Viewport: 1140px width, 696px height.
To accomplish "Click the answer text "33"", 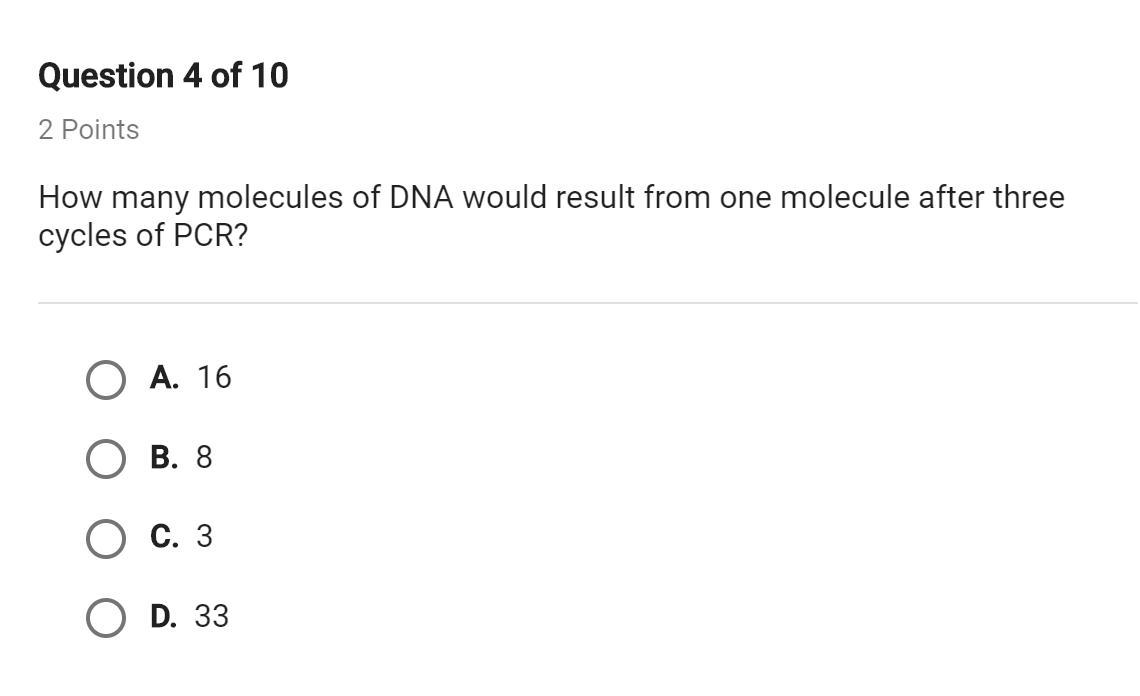I will pyautogui.click(x=212, y=616).
